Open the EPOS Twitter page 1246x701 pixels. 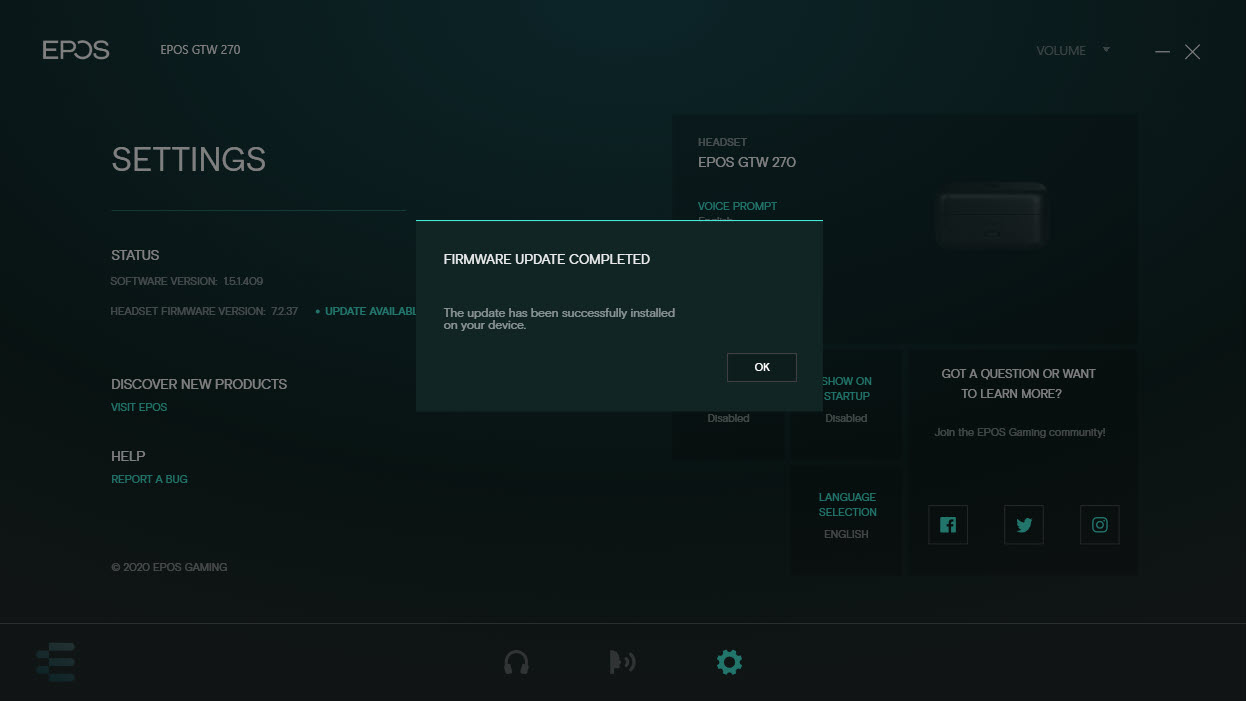(x=1024, y=525)
